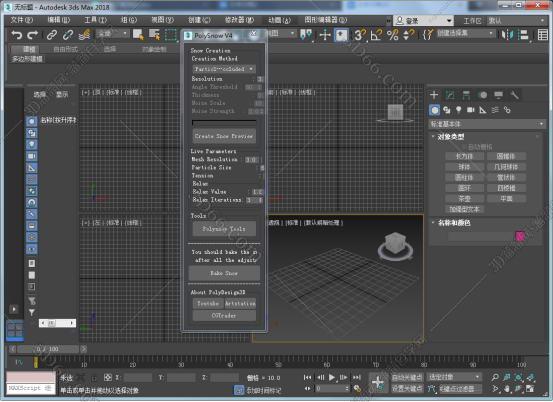Screen dimensions: 553x402
Task: Open the Edit menu
Action: (x=59, y=20)
